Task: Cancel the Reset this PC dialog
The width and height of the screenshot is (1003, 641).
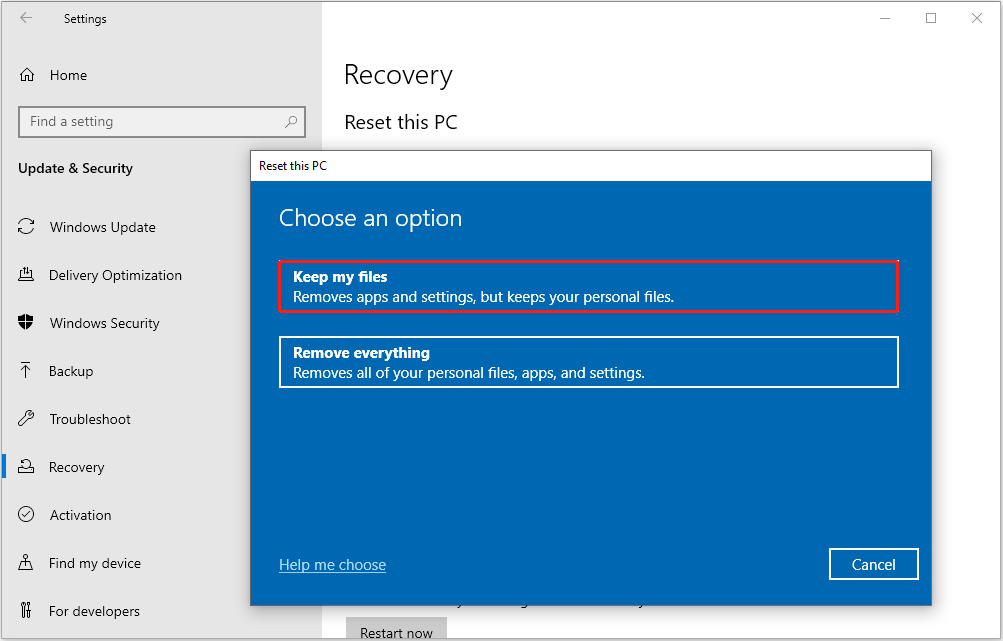Action: pyautogui.click(x=874, y=564)
